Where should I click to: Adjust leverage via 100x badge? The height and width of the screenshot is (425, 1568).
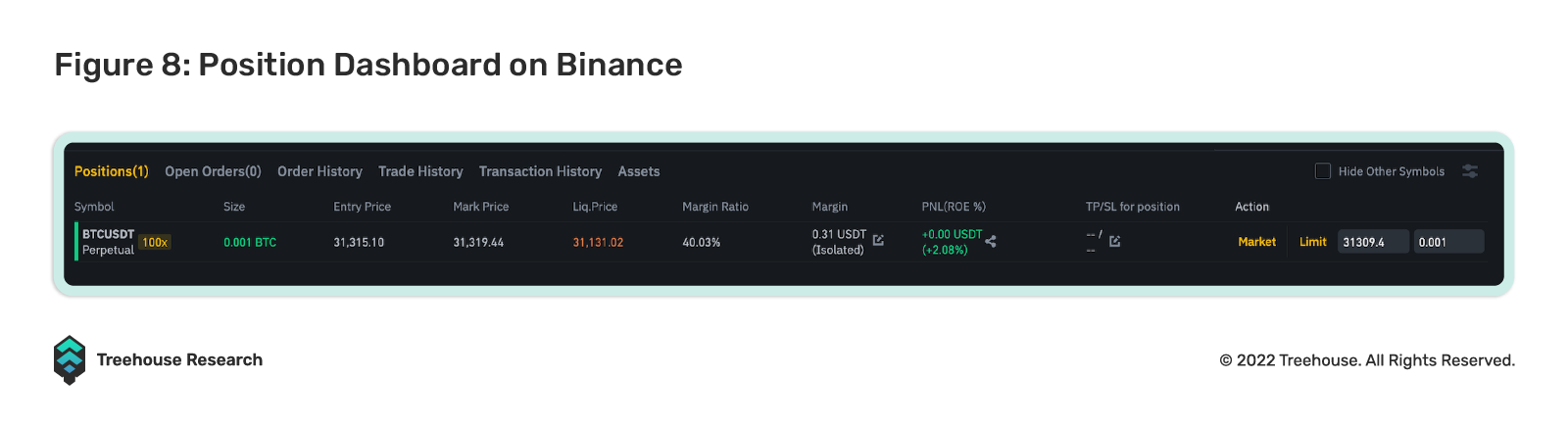155,242
